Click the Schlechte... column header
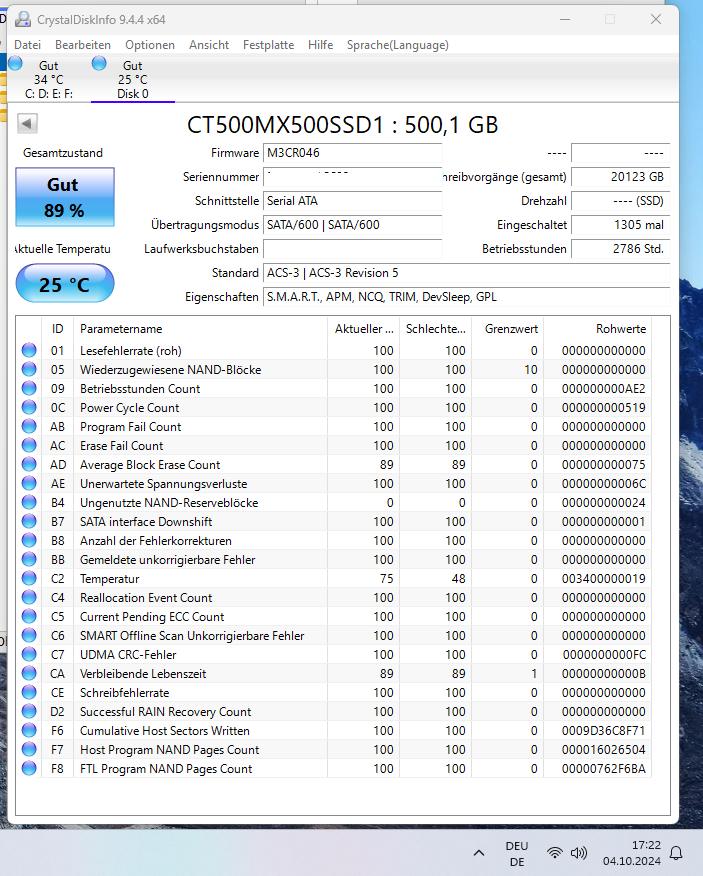Screen dimensions: 703x876 (436, 328)
